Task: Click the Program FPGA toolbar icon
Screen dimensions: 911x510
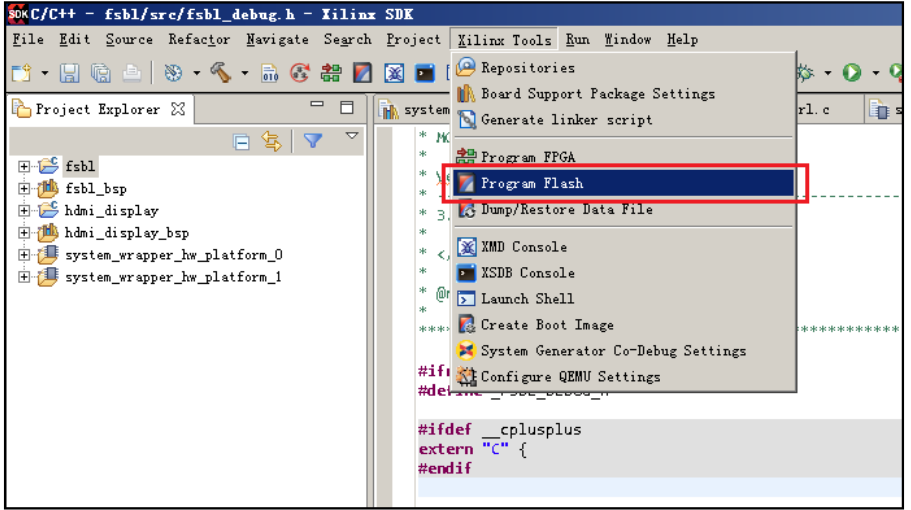Action: click(331, 73)
